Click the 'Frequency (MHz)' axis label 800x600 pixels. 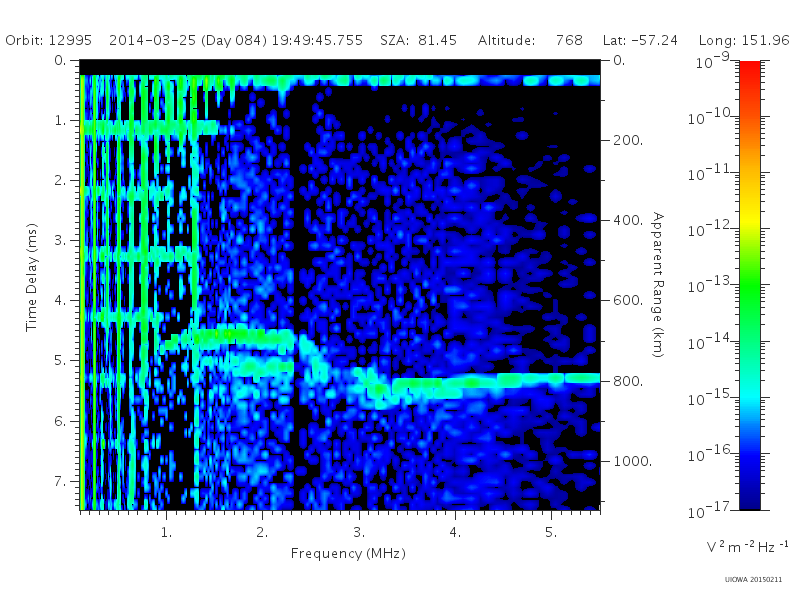[x=348, y=554]
